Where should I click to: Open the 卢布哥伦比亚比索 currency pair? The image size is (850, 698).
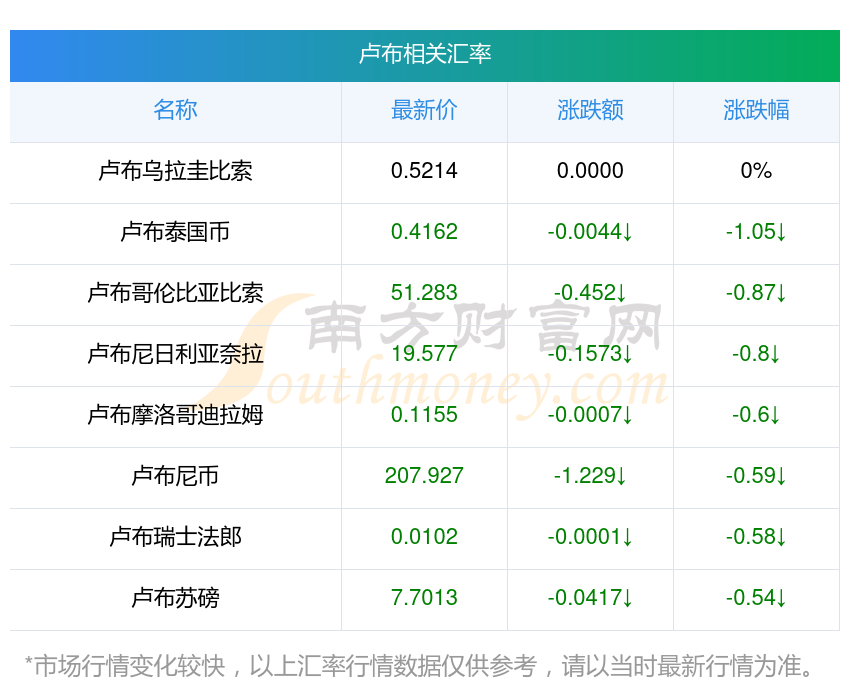pyautogui.click(x=175, y=293)
